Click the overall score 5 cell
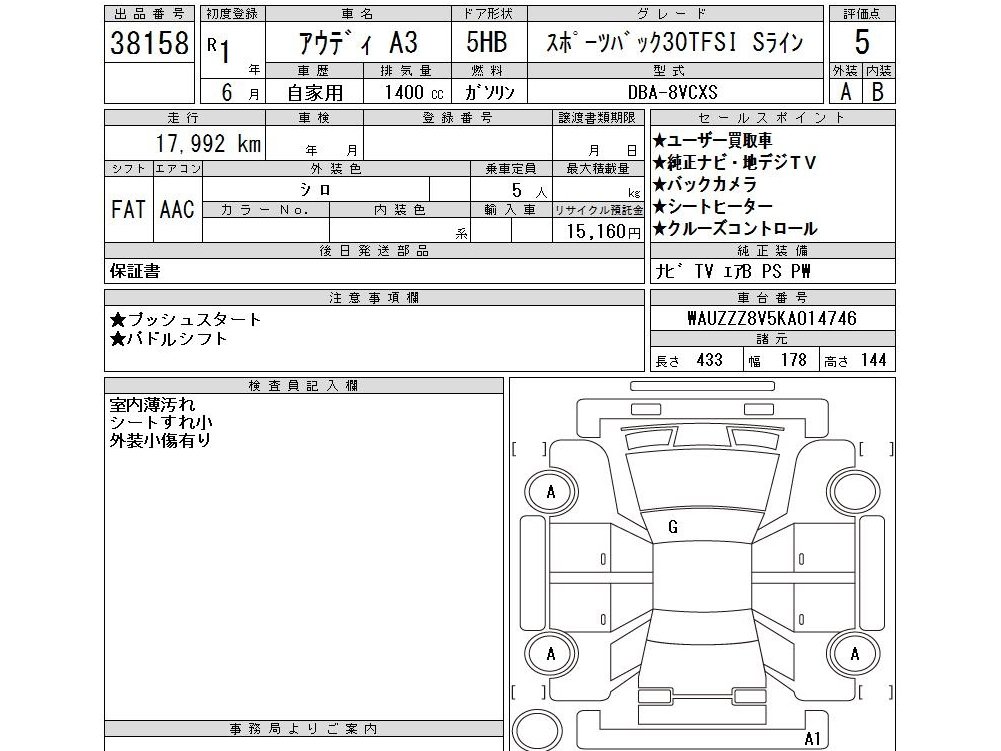 coord(862,42)
